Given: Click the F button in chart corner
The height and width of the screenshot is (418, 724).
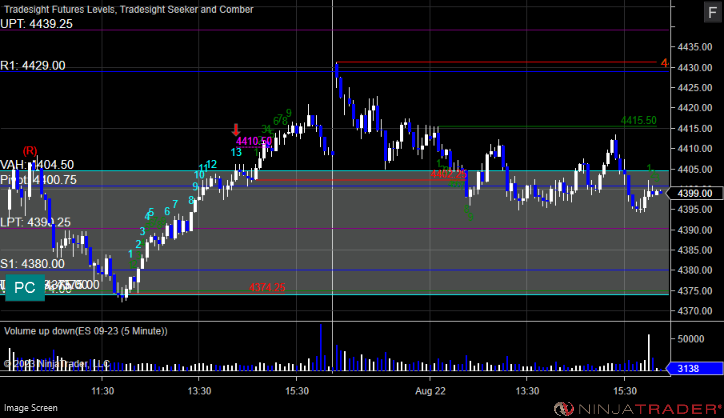Looking at the screenshot, I should pos(712,12).
